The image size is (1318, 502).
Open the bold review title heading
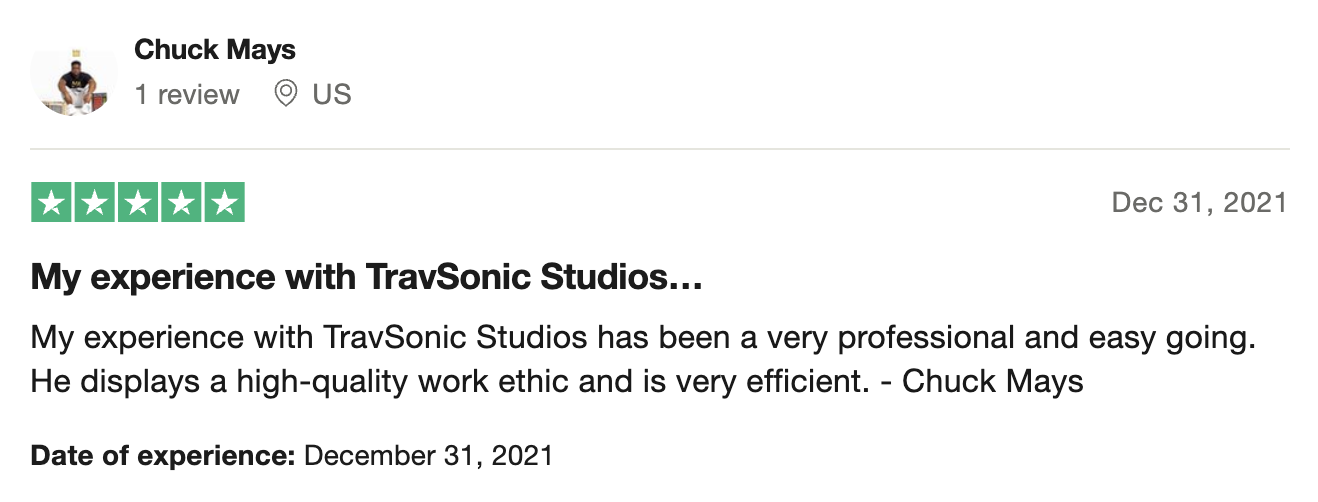coord(367,277)
